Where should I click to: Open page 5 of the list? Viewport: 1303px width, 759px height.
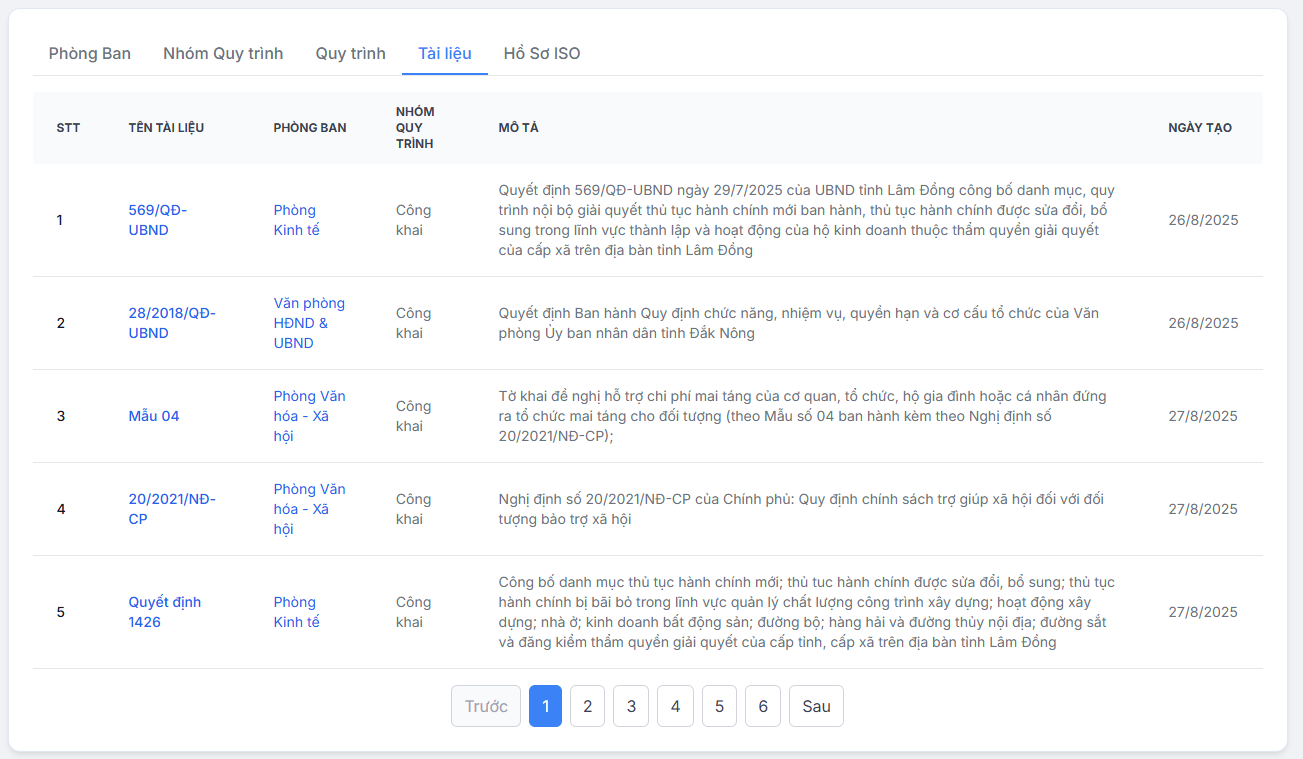719,706
